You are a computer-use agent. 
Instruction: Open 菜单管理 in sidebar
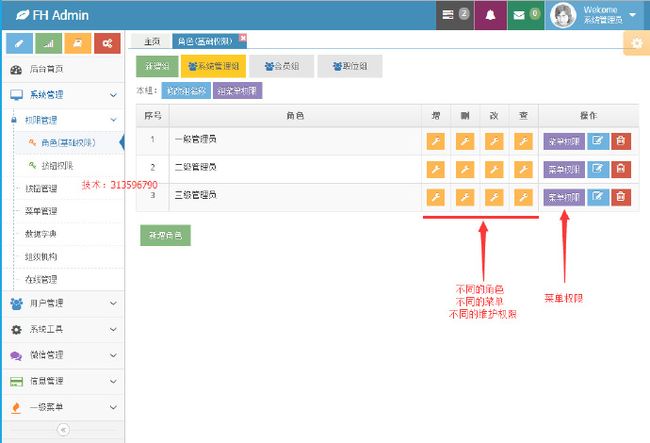click(x=69, y=211)
